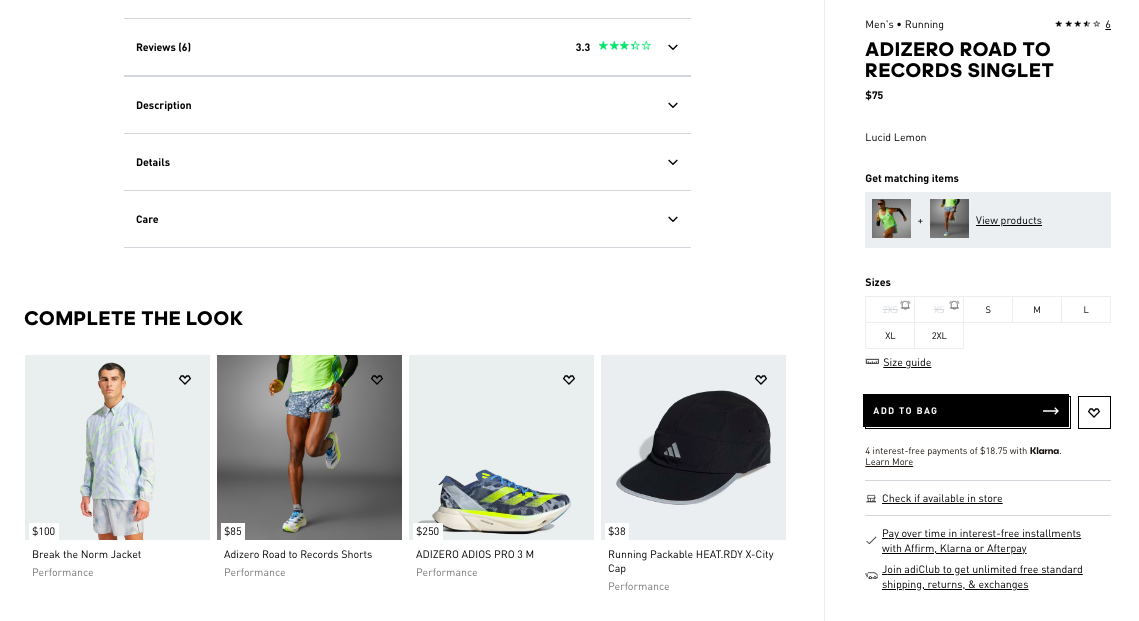
Task: View the Adizero Road to Records Shorts image
Action: (309, 447)
